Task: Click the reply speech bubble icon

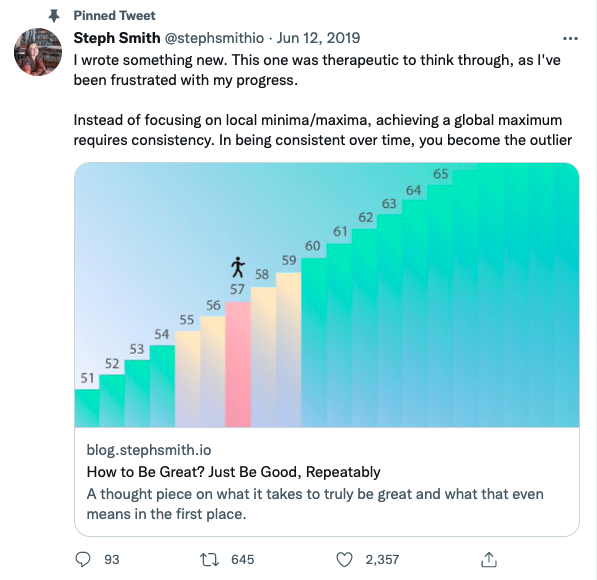Action: pyautogui.click(x=83, y=559)
